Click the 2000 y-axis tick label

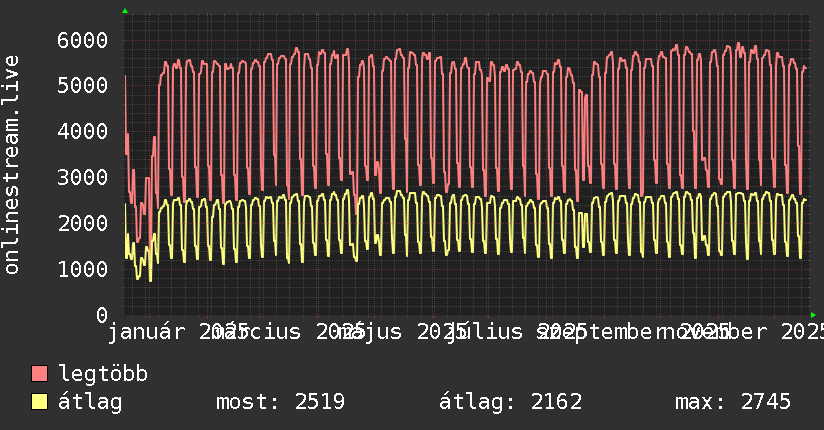coord(80,224)
